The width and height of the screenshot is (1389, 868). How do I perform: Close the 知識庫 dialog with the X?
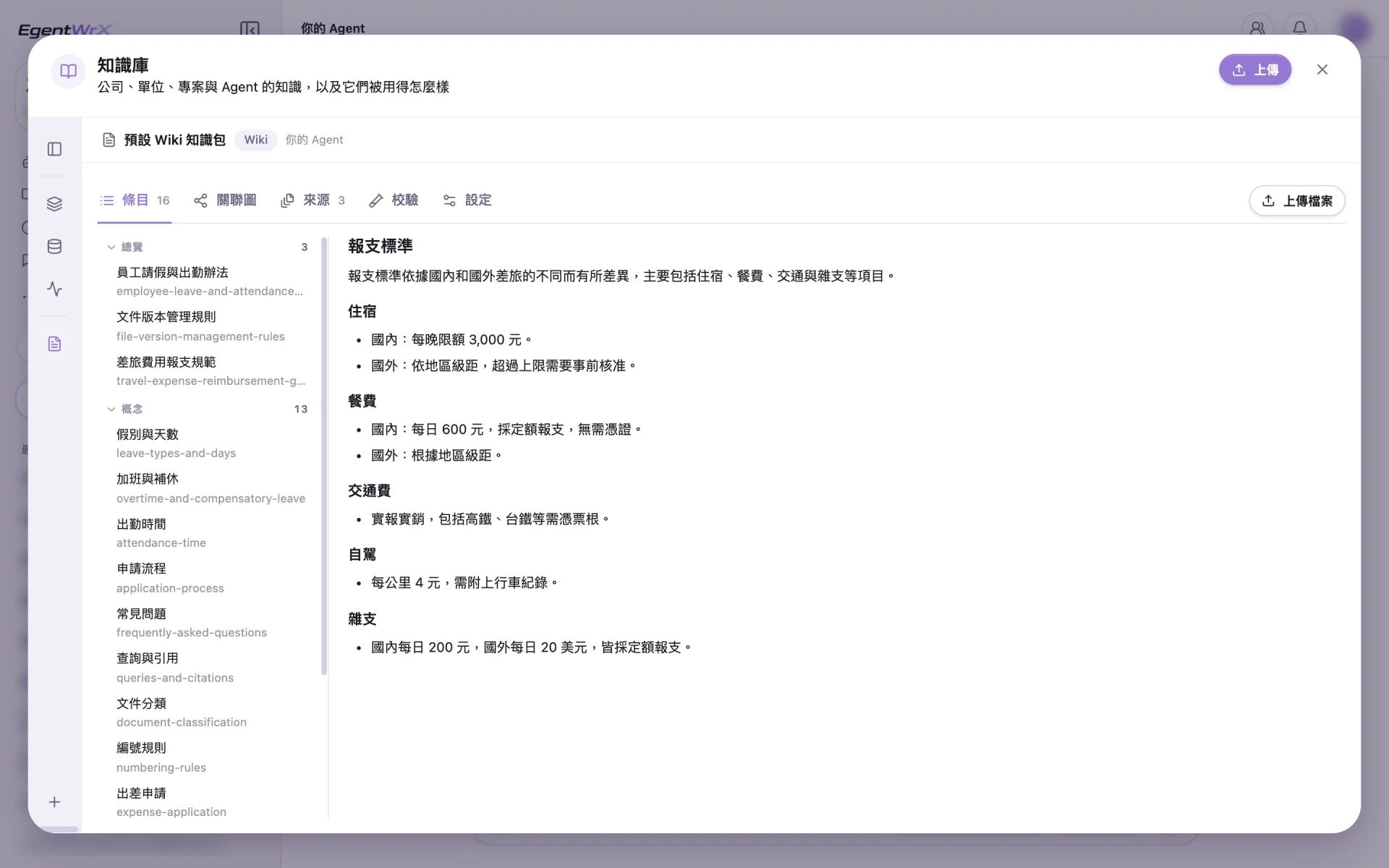(1322, 69)
